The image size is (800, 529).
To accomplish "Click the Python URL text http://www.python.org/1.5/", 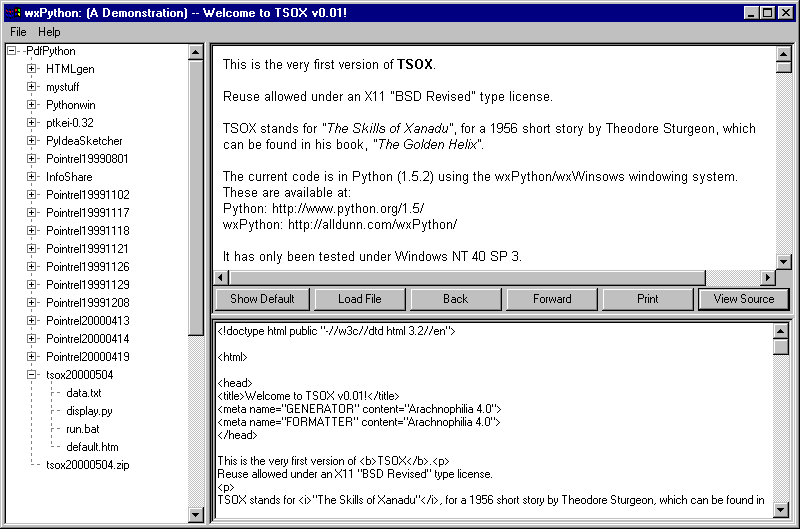I will coord(348,208).
